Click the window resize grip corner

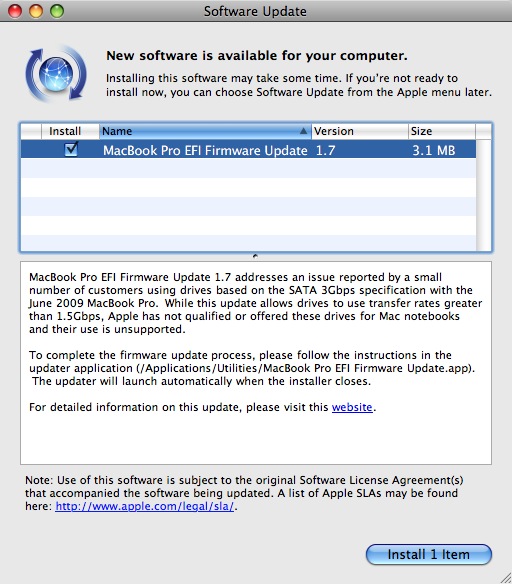[x=505, y=578]
